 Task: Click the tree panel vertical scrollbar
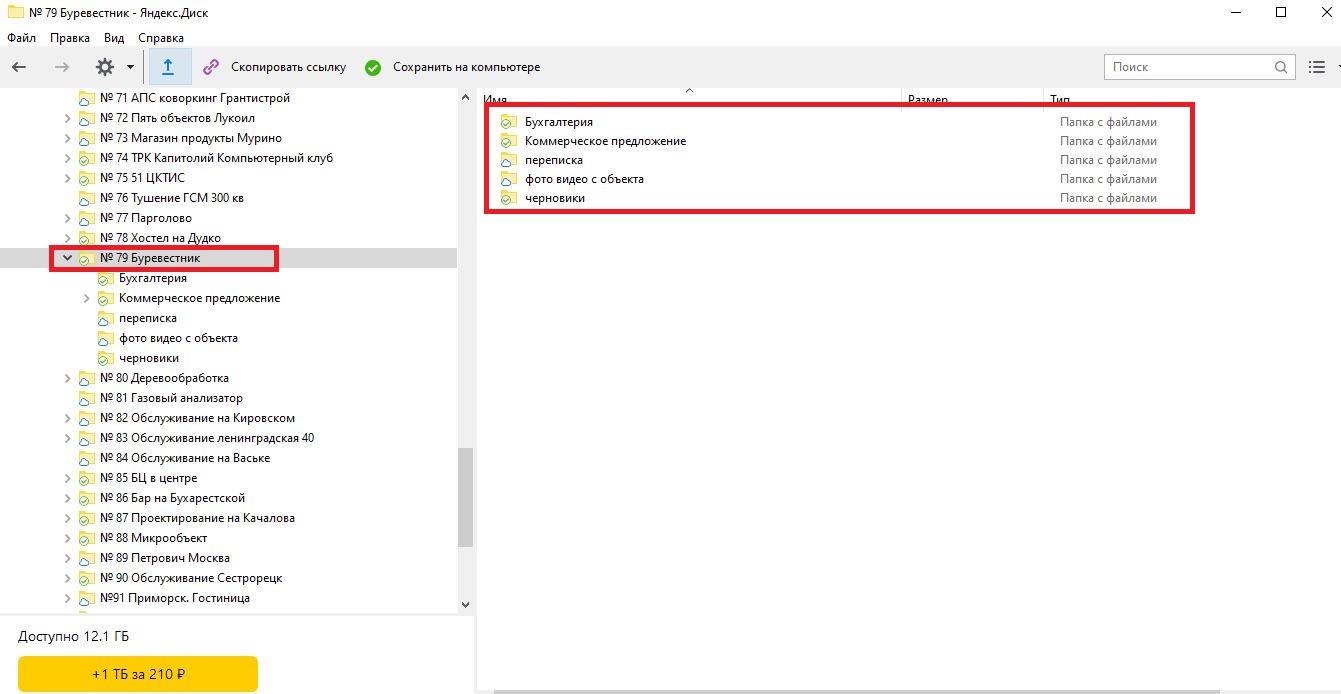click(x=465, y=497)
